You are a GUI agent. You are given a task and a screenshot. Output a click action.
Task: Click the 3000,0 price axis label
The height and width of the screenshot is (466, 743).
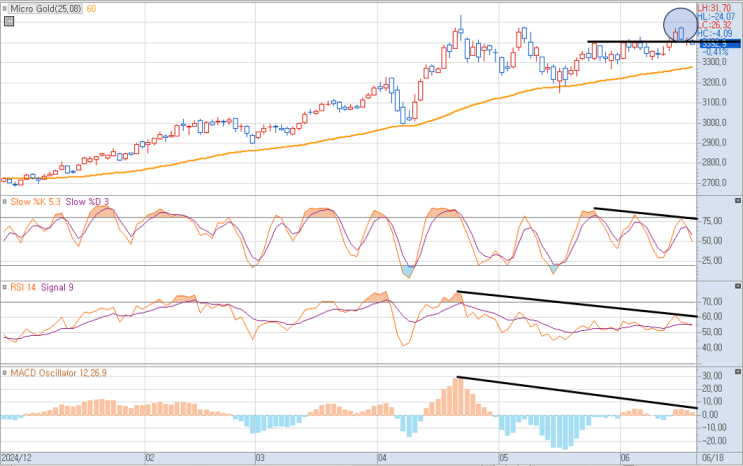[714, 122]
